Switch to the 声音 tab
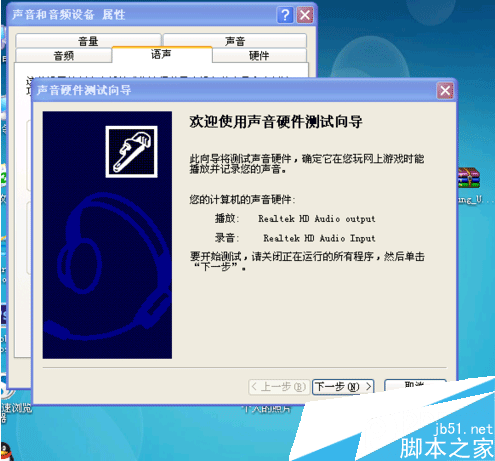Viewport: 495px width, 461px height. click(x=235, y=41)
